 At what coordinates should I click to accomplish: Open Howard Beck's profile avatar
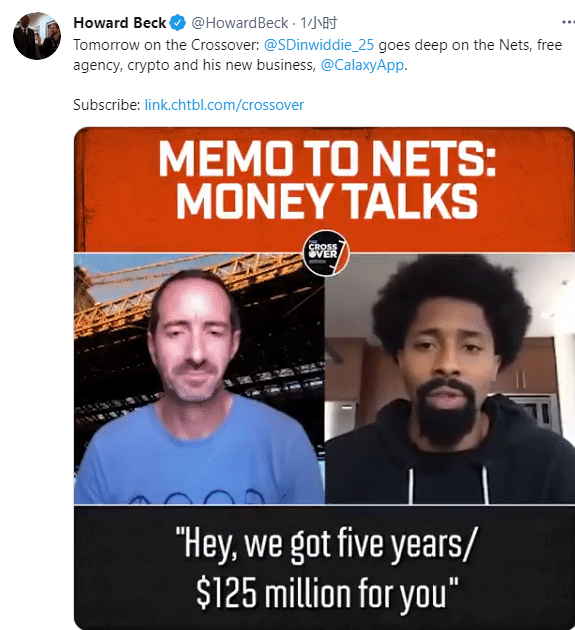pyautogui.click(x=37, y=36)
